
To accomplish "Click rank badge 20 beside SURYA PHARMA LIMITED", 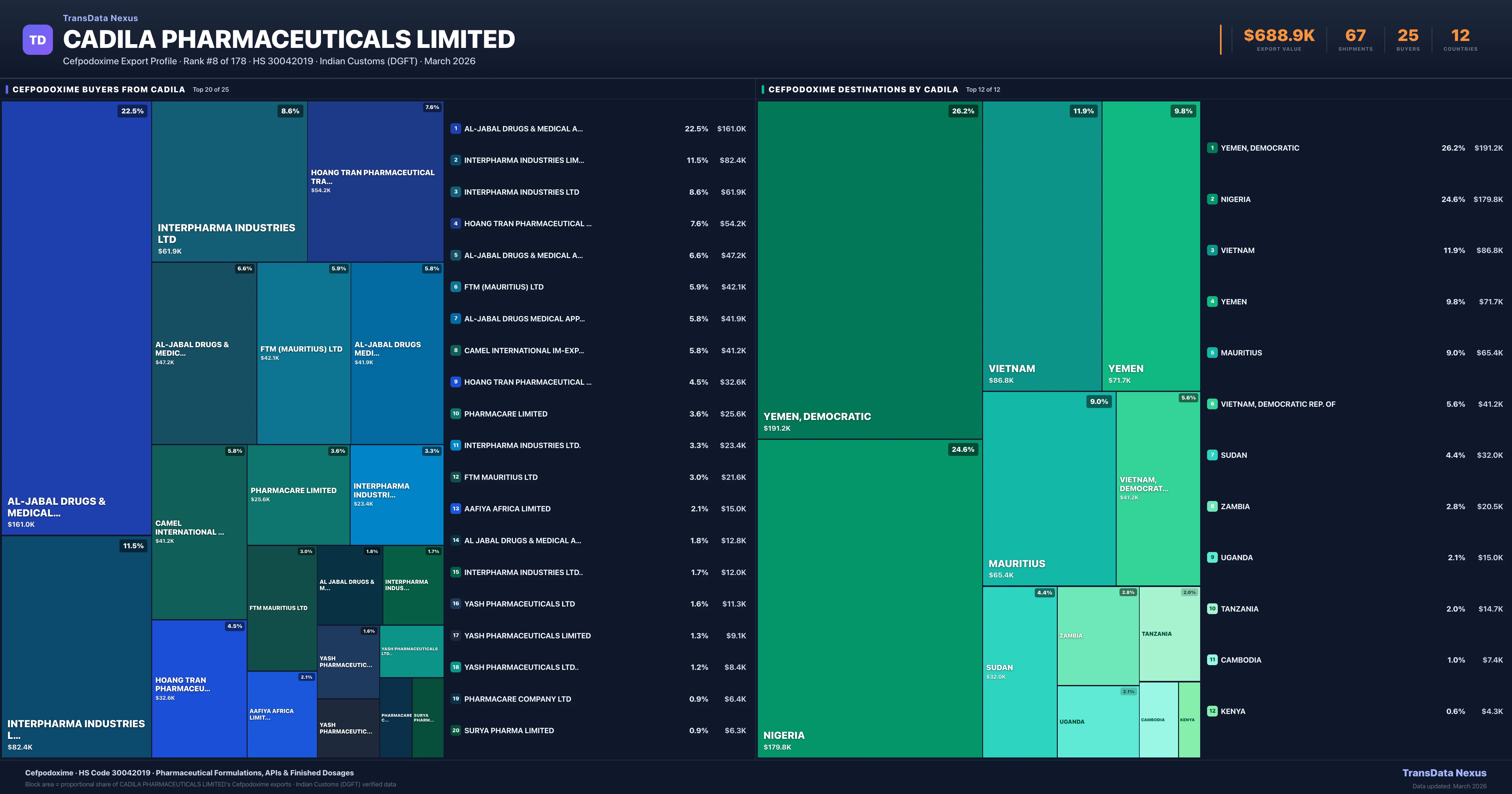I will [x=455, y=730].
